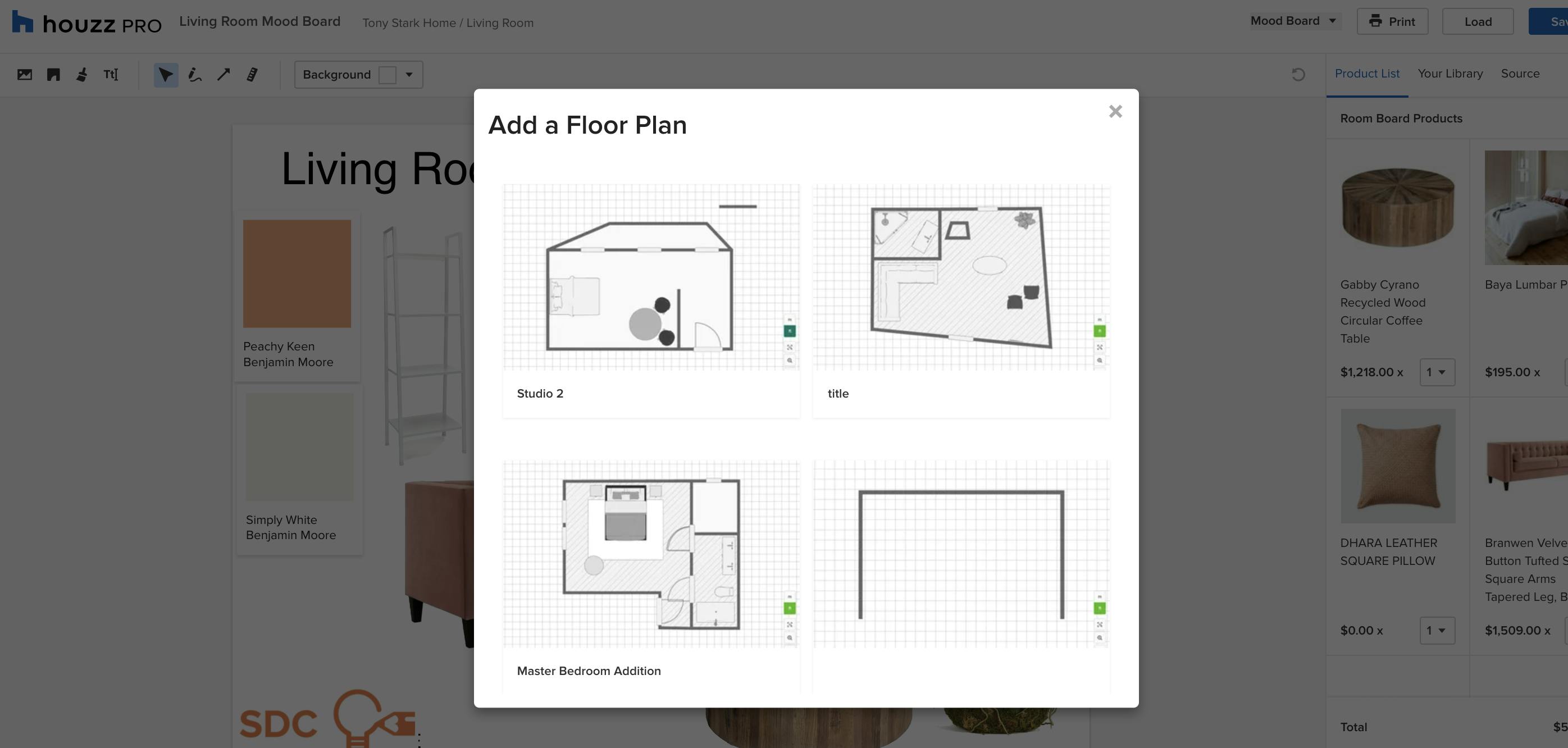This screenshot has height=748, width=1568.
Task: Click the Gabby Cyrano coffee table image
Action: point(1398,208)
